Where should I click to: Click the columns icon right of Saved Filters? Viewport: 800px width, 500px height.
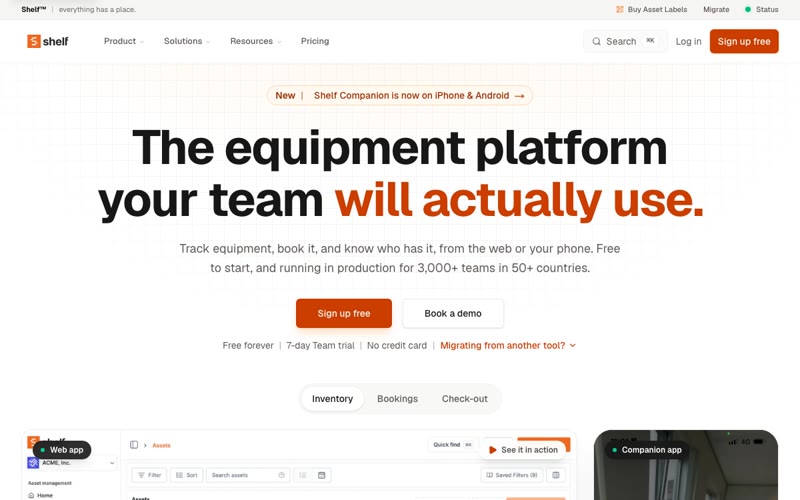click(x=556, y=475)
